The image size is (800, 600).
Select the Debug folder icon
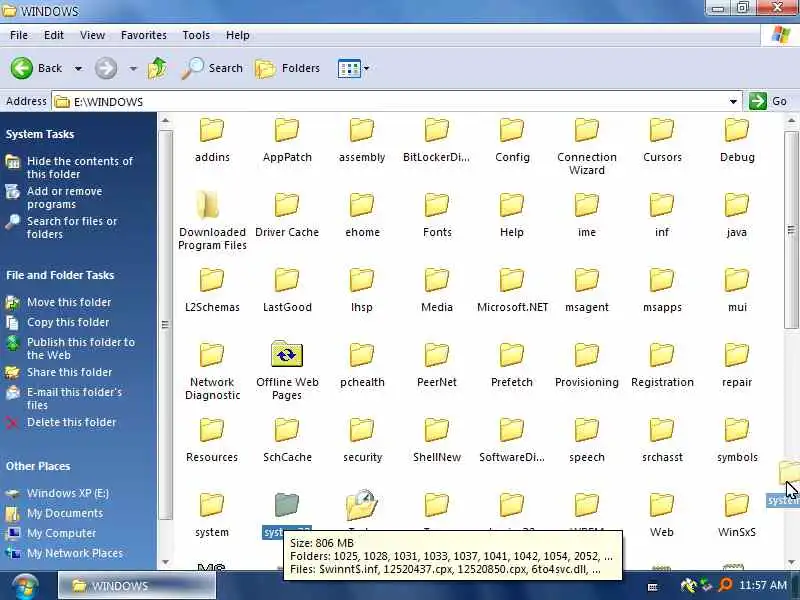pyautogui.click(x=737, y=130)
